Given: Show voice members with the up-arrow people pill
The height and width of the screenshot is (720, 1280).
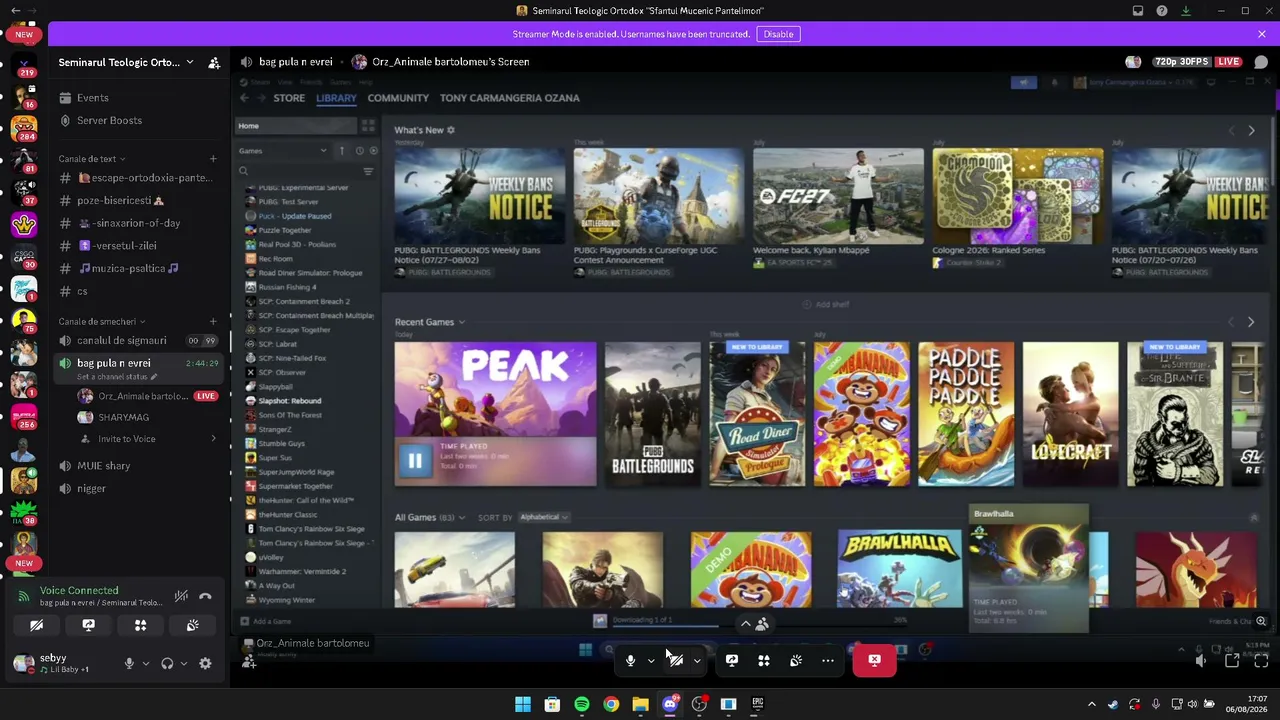Looking at the screenshot, I should [753, 624].
